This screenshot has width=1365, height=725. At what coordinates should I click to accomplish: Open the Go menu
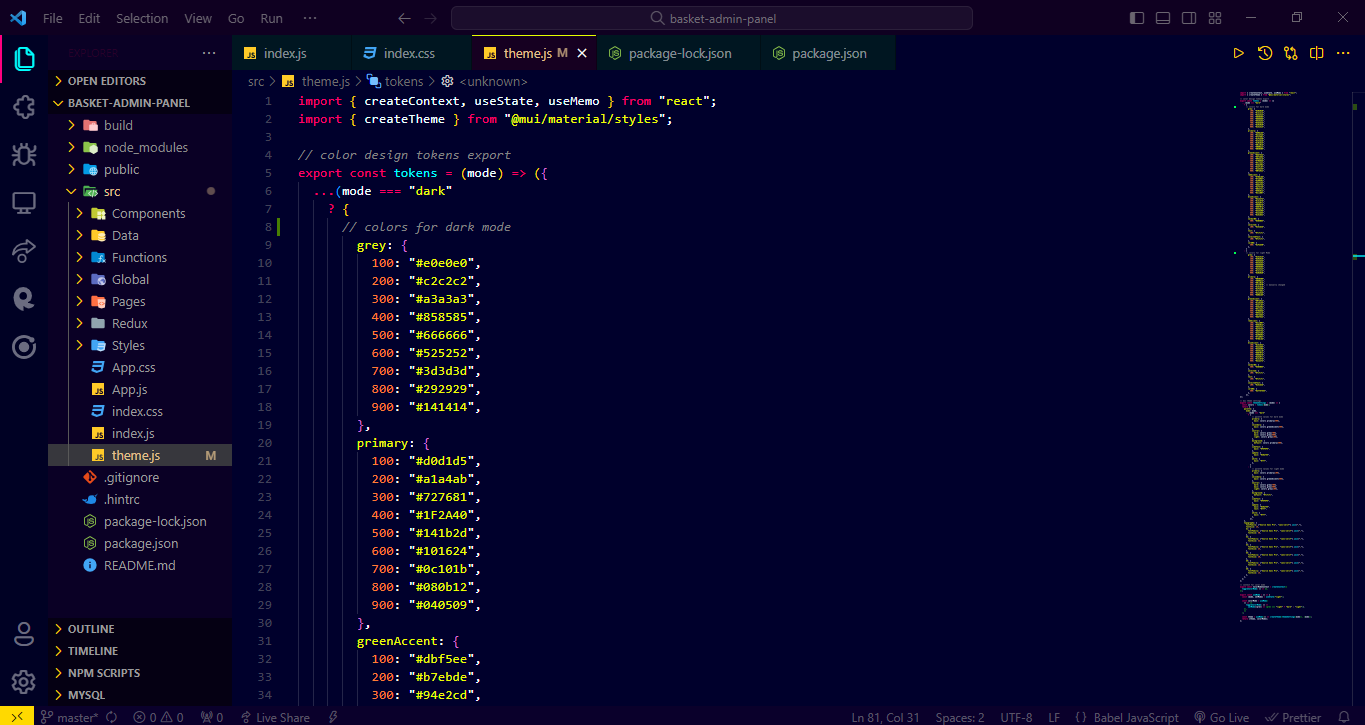click(x=236, y=18)
